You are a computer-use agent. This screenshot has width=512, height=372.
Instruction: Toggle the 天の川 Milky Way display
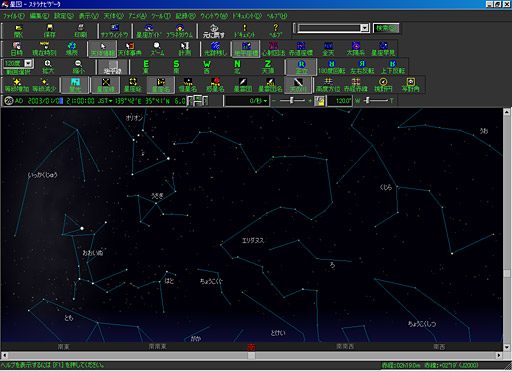[x=298, y=85]
